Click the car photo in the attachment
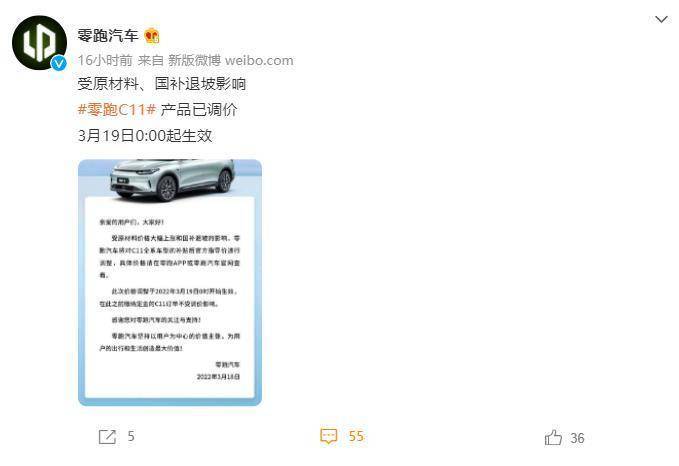Image resolution: width=679 pixels, height=466 pixels. pos(172,179)
